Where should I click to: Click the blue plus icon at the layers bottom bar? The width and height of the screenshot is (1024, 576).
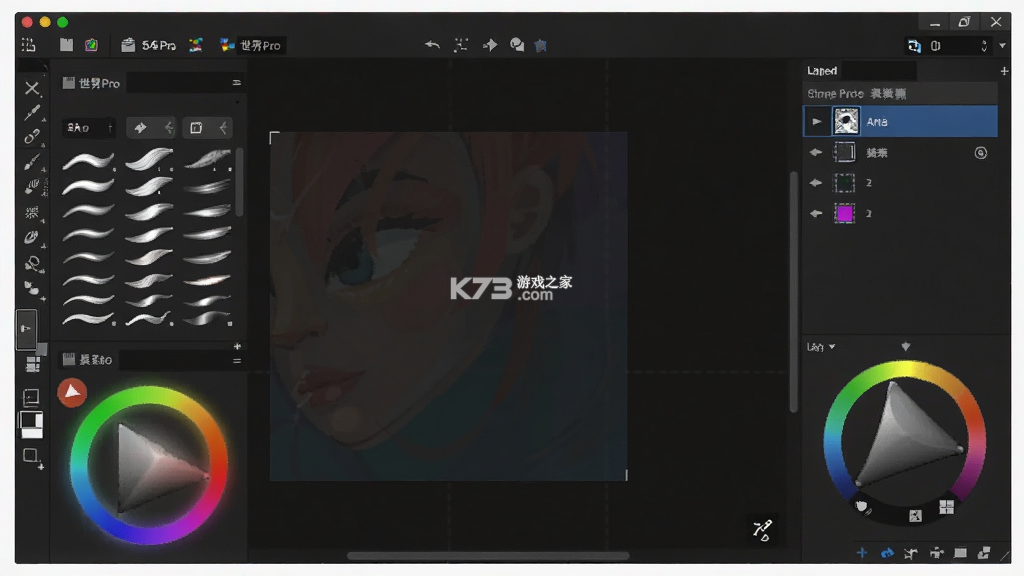[862, 553]
